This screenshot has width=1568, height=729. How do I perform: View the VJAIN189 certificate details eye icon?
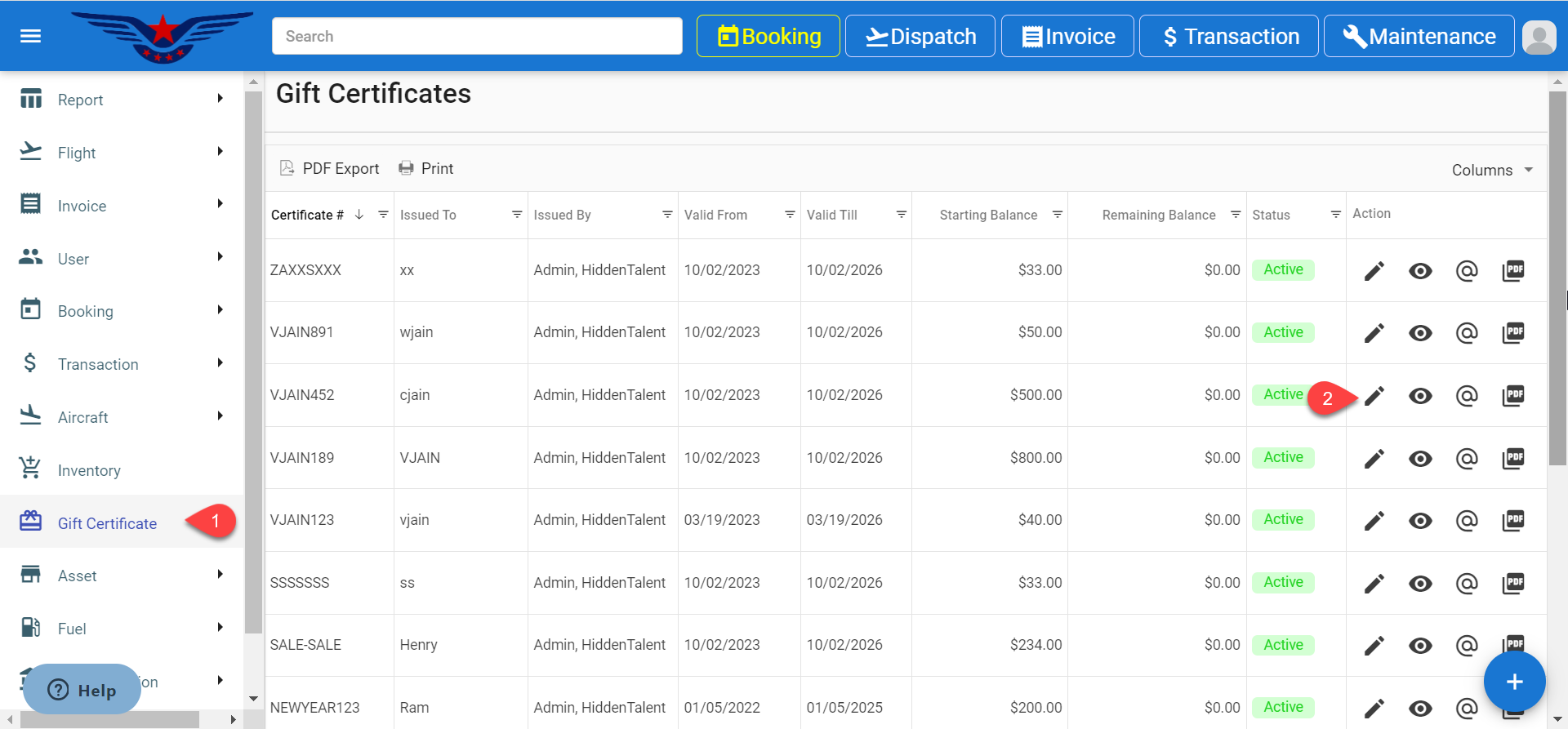point(1420,459)
